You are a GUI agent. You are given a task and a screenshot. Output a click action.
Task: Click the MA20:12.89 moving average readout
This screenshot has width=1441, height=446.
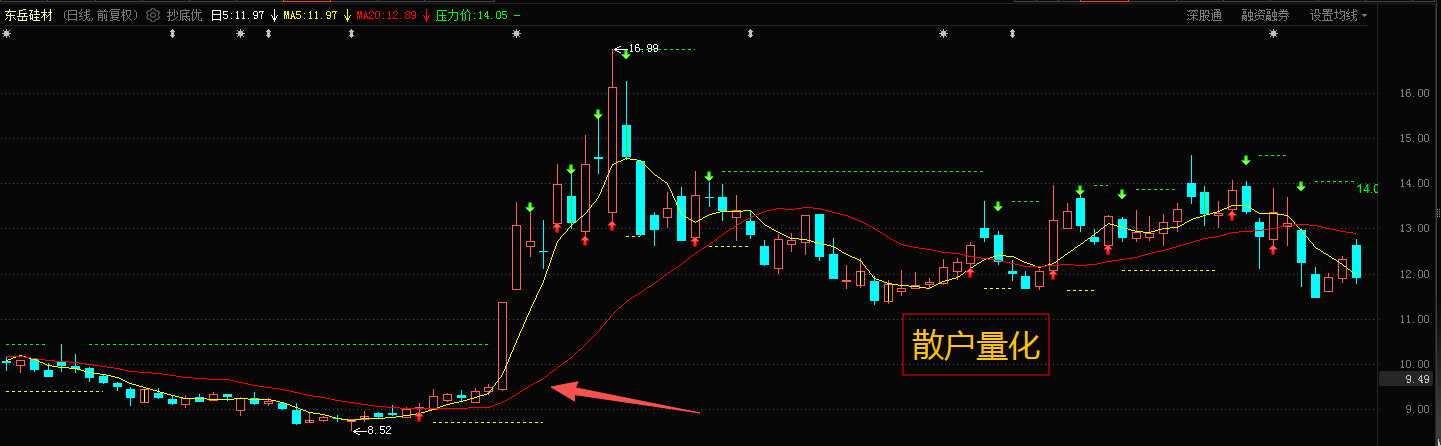(x=388, y=15)
